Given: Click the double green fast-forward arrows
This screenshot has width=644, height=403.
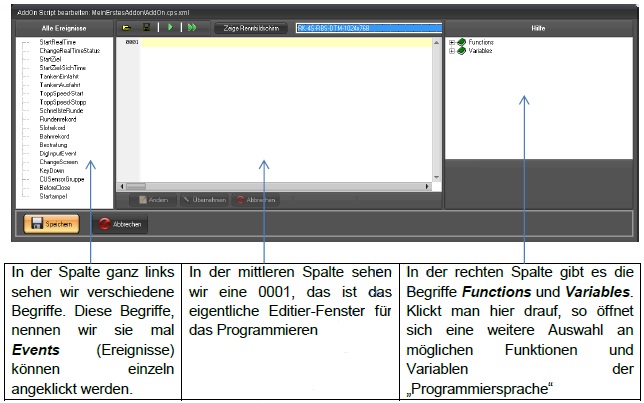Looking at the screenshot, I should point(192,28).
